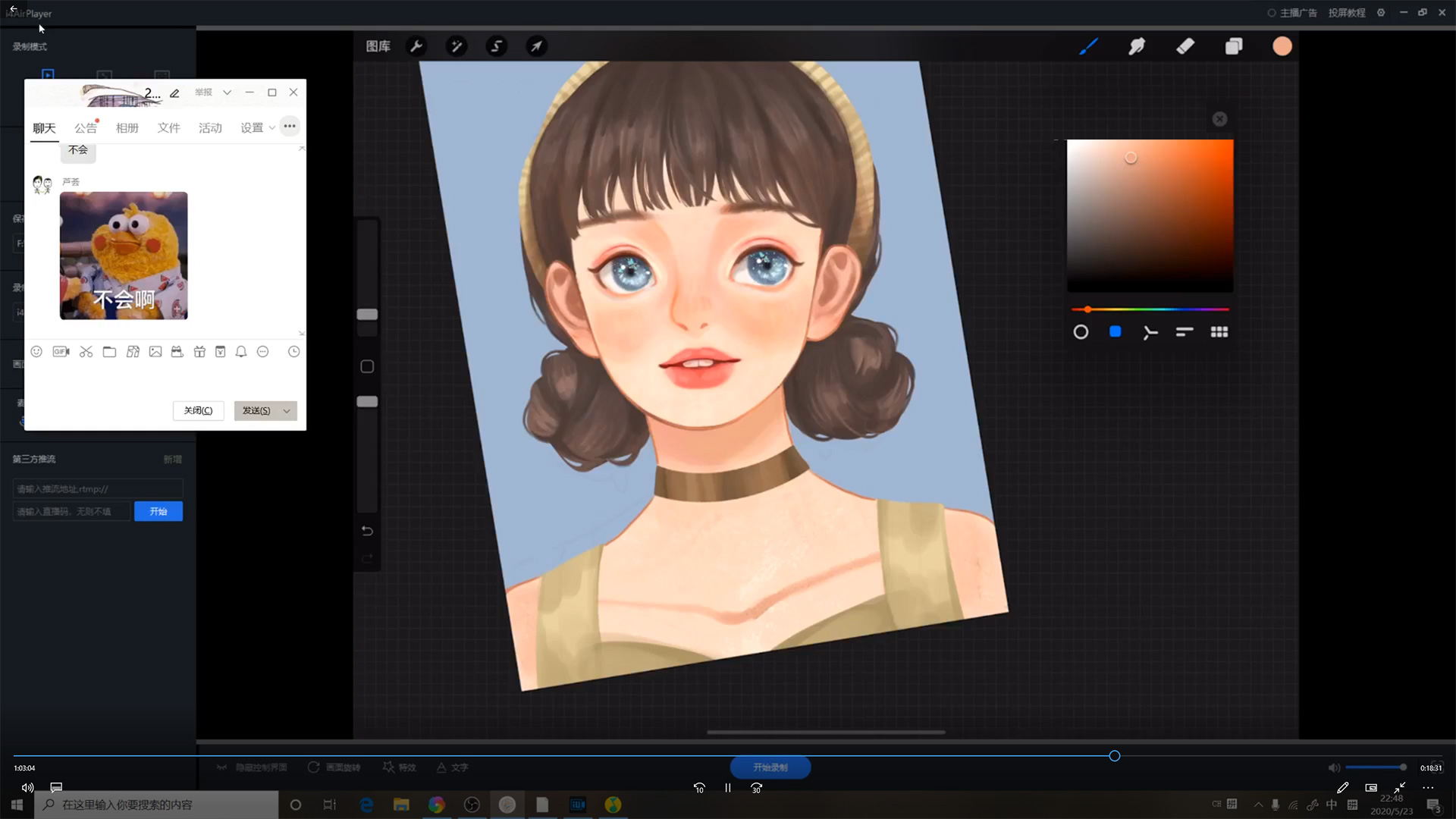The height and width of the screenshot is (819, 1456).
Task: Switch to the 公告 tab
Action: (x=85, y=128)
